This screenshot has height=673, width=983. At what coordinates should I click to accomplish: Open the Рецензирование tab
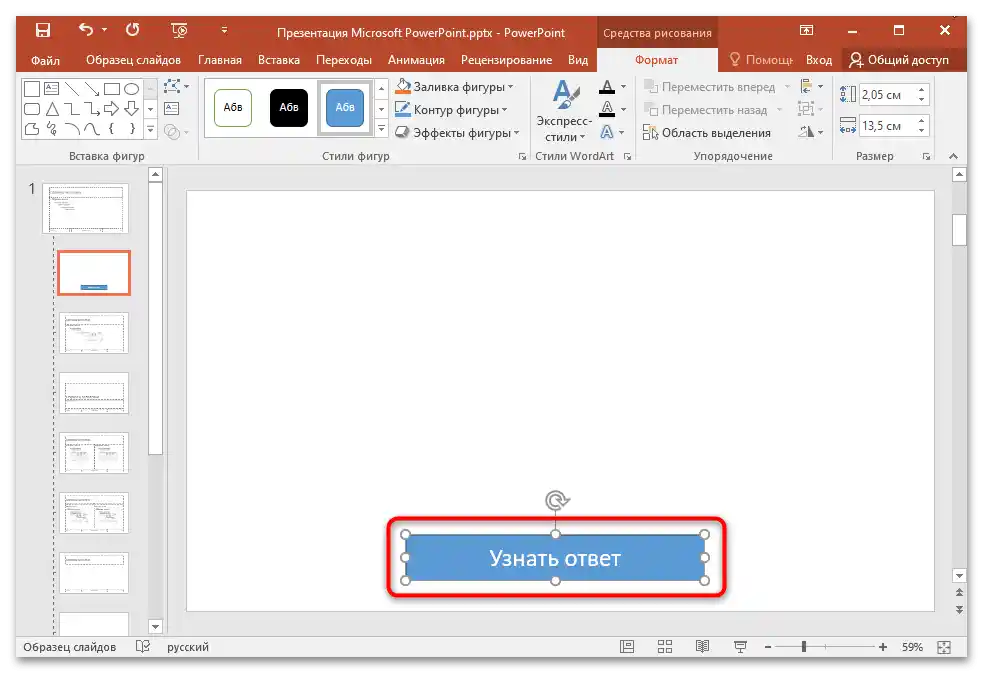pyautogui.click(x=506, y=60)
